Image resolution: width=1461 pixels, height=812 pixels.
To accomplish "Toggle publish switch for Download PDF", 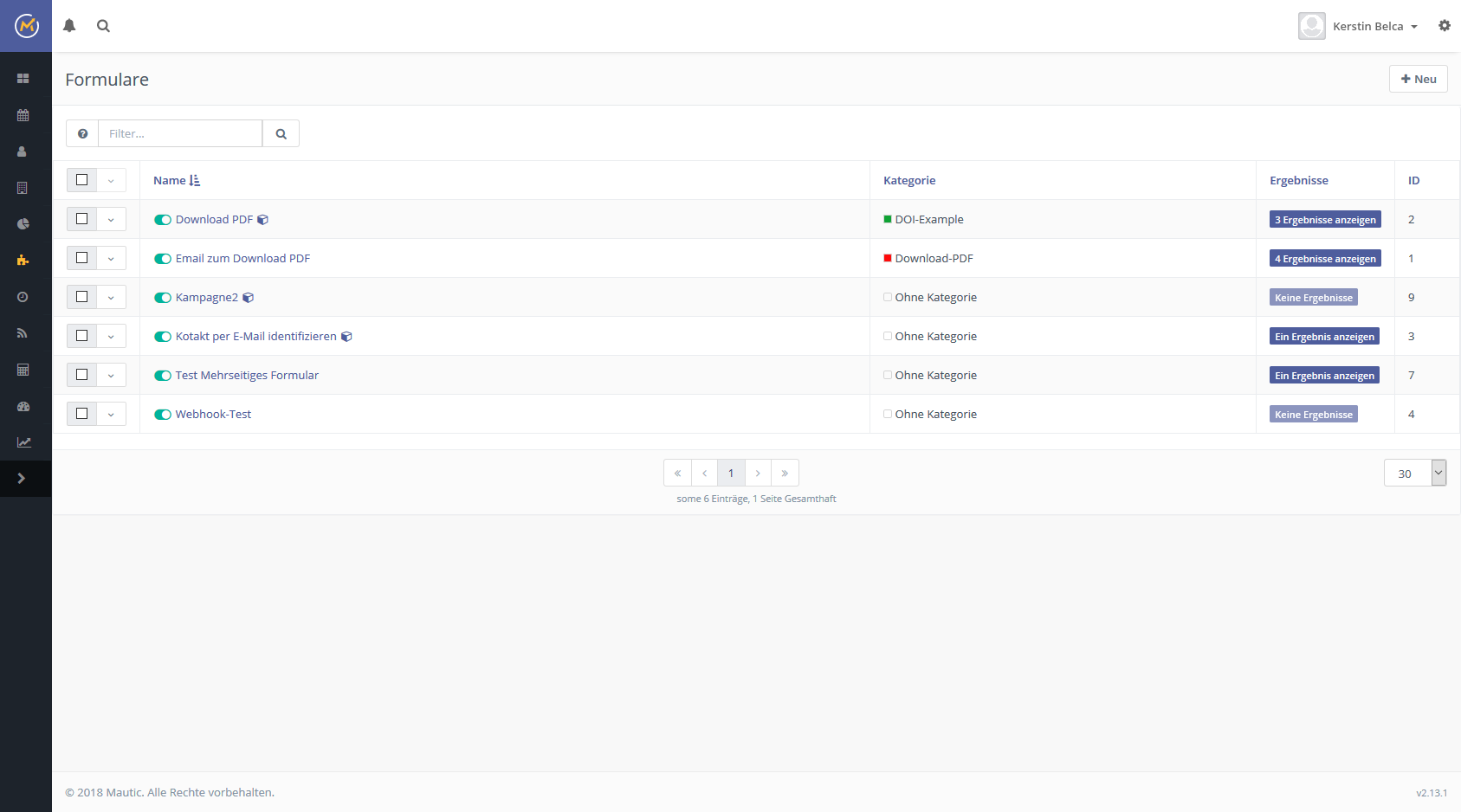I will click(x=163, y=220).
